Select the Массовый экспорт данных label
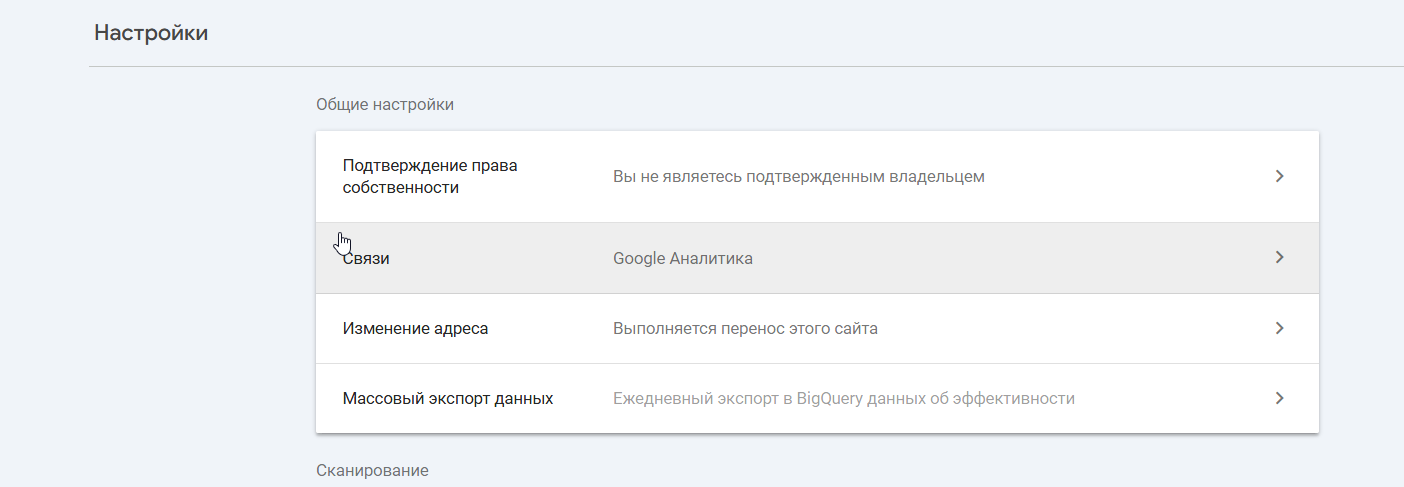Viewport: 1404px width, 487px height. coord(447,398)
